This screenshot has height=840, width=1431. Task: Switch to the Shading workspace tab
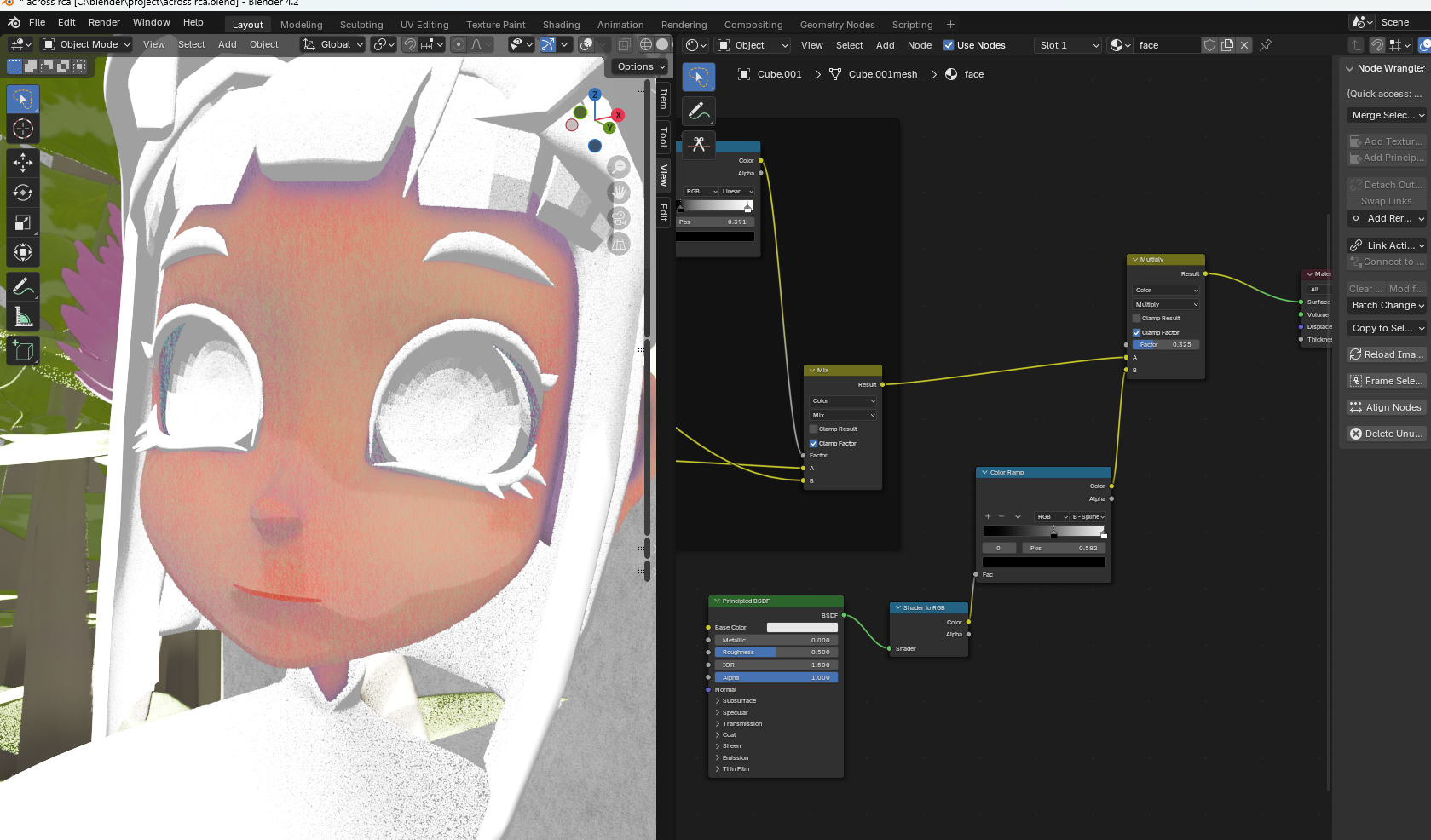[x=561, y=25]
